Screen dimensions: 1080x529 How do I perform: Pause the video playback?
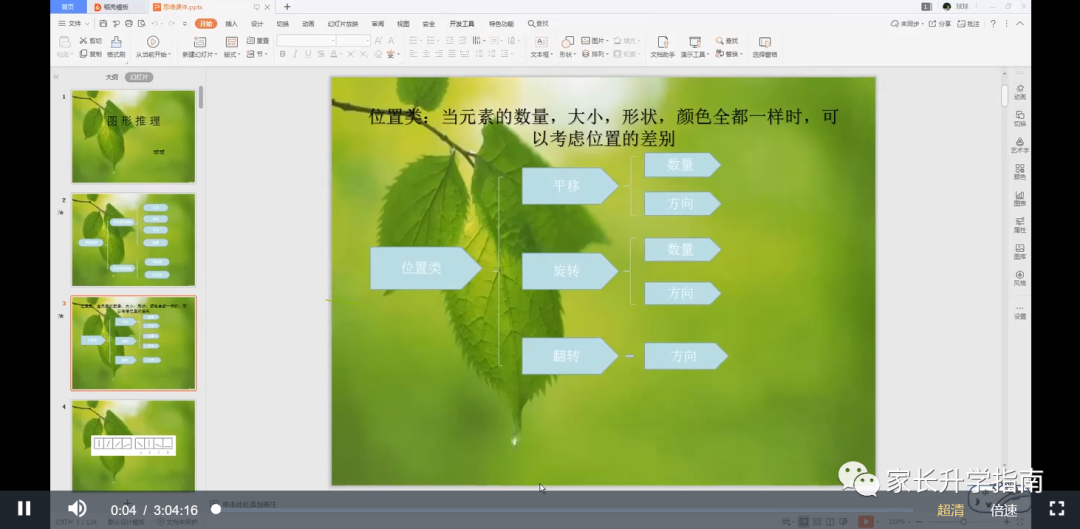coord(24,508)
